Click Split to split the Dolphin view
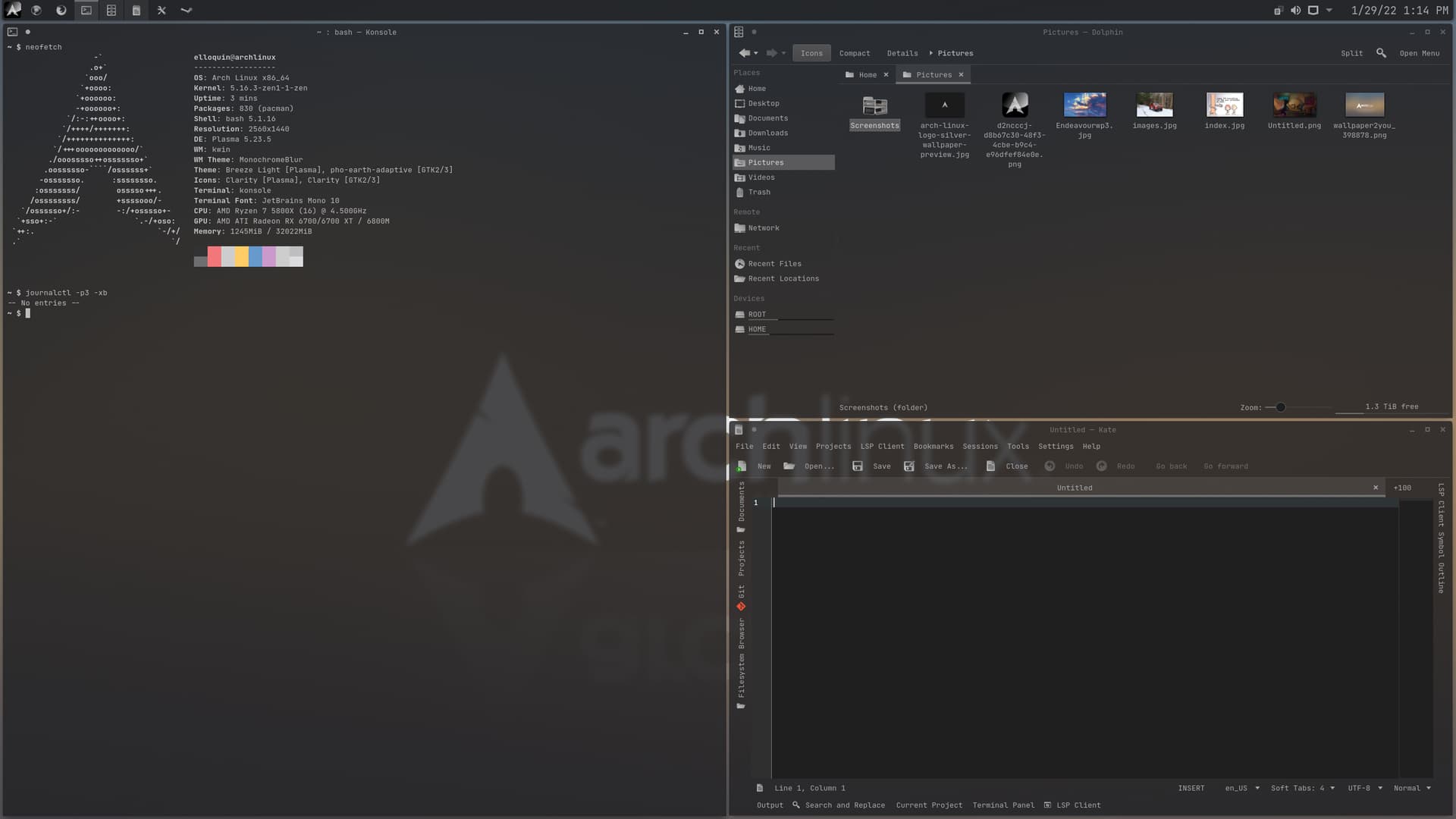This screenshot has width=1456, height=819. click(1351, 52)
